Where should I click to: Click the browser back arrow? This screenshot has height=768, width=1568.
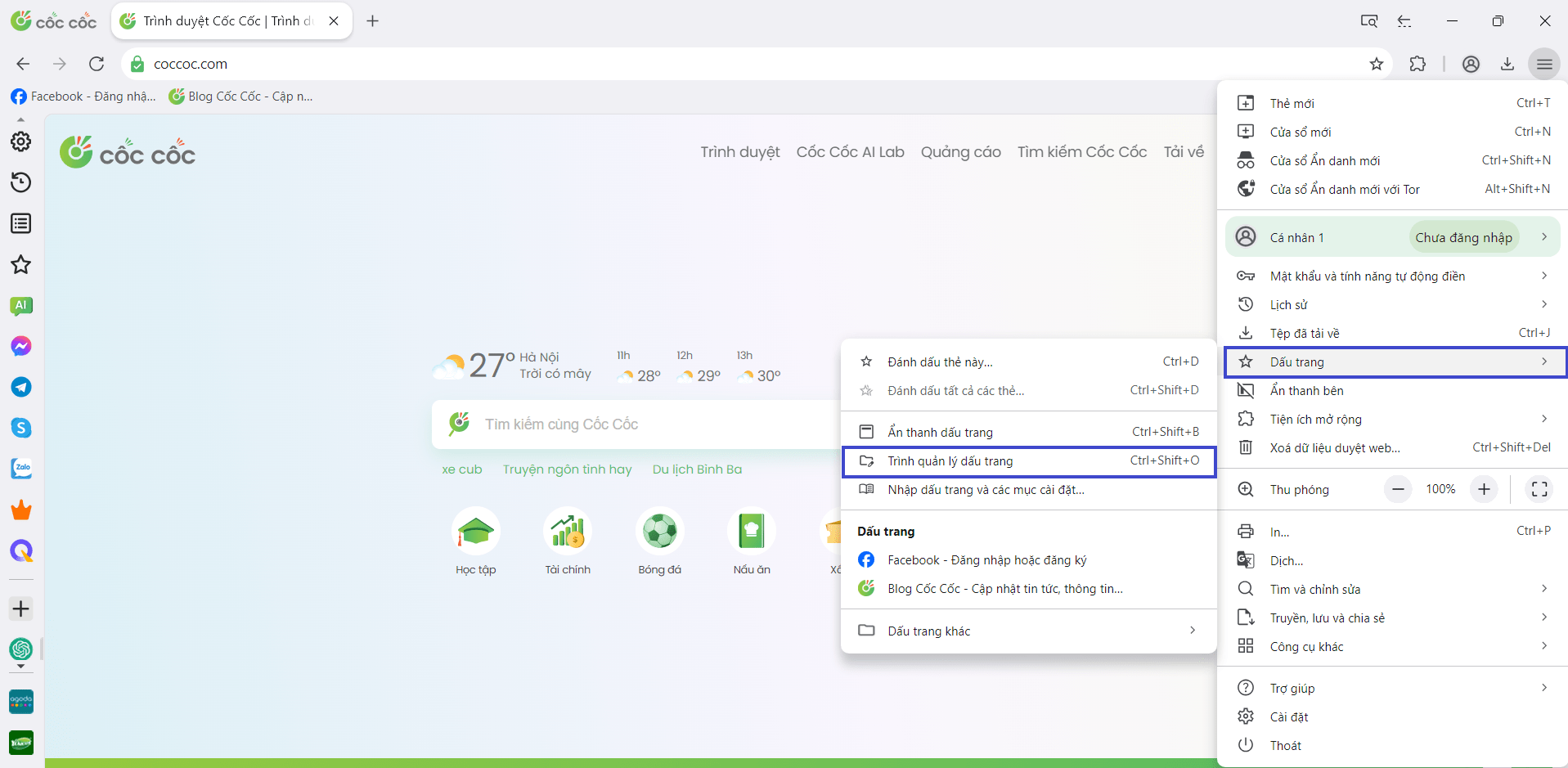coord(23,64)
